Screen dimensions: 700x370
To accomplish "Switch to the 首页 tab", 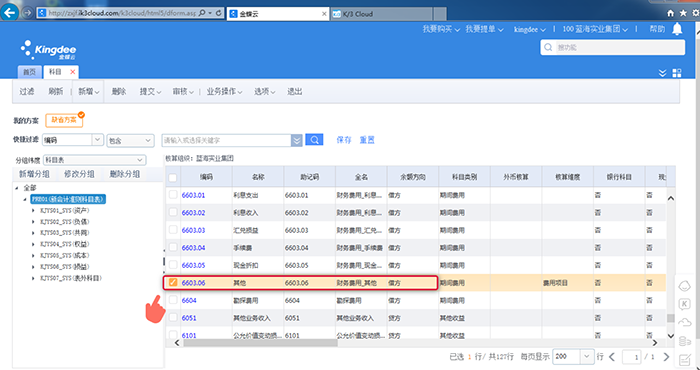I will point(29,72).
